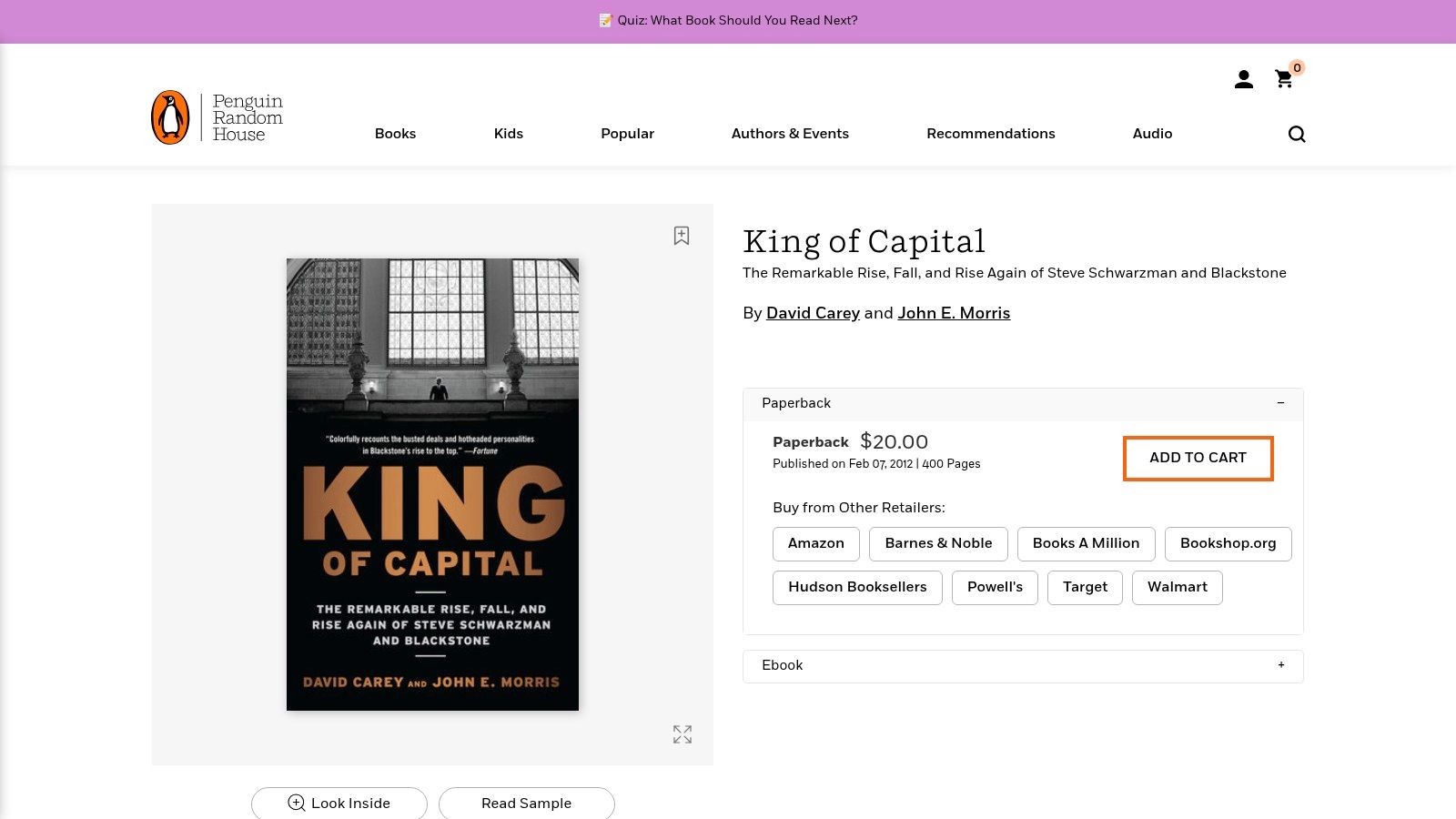Click the search magnifier icon

pos(1297,134)
